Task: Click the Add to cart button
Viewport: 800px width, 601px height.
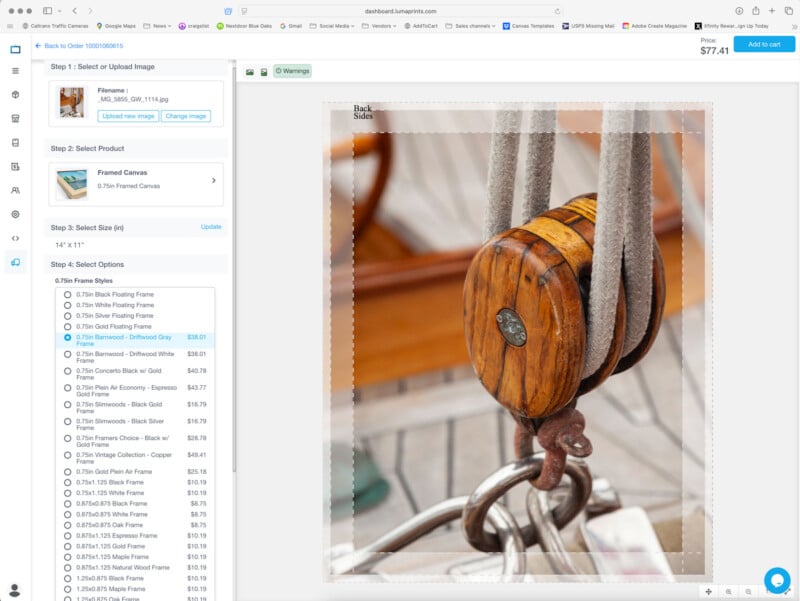Action: [763, 44]
